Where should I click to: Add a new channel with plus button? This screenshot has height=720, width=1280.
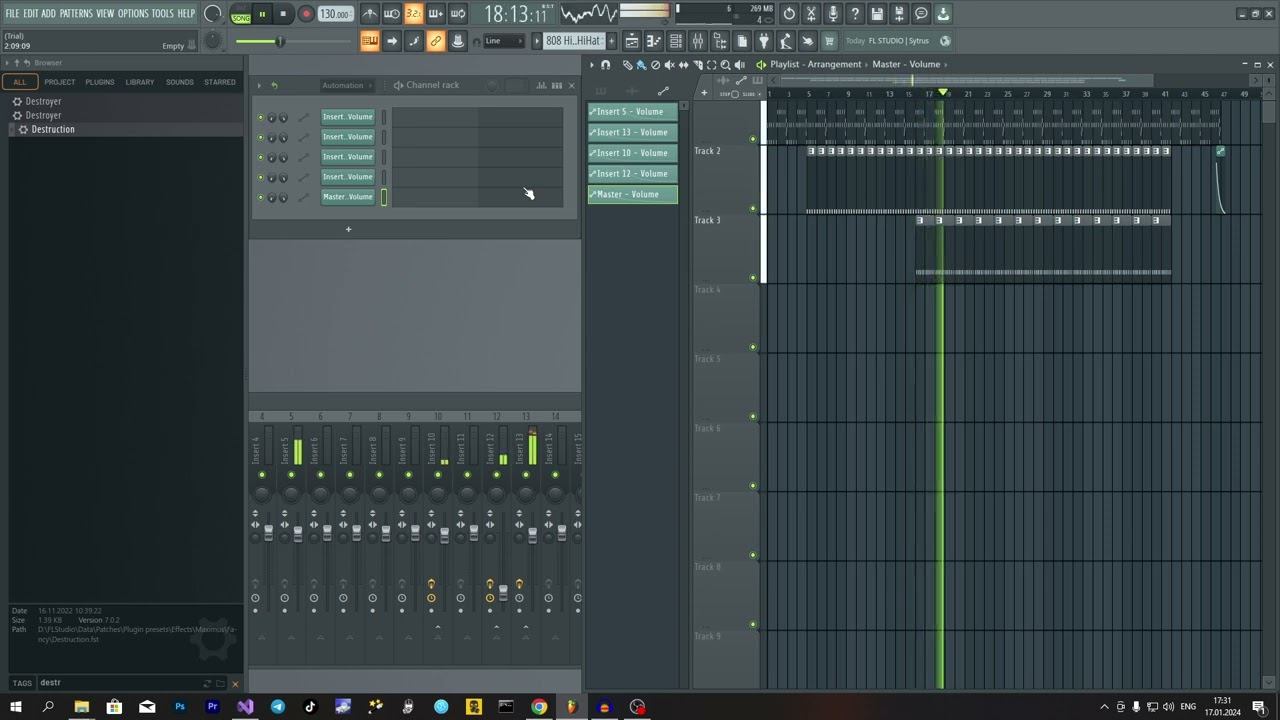click(x=348, y=229)
